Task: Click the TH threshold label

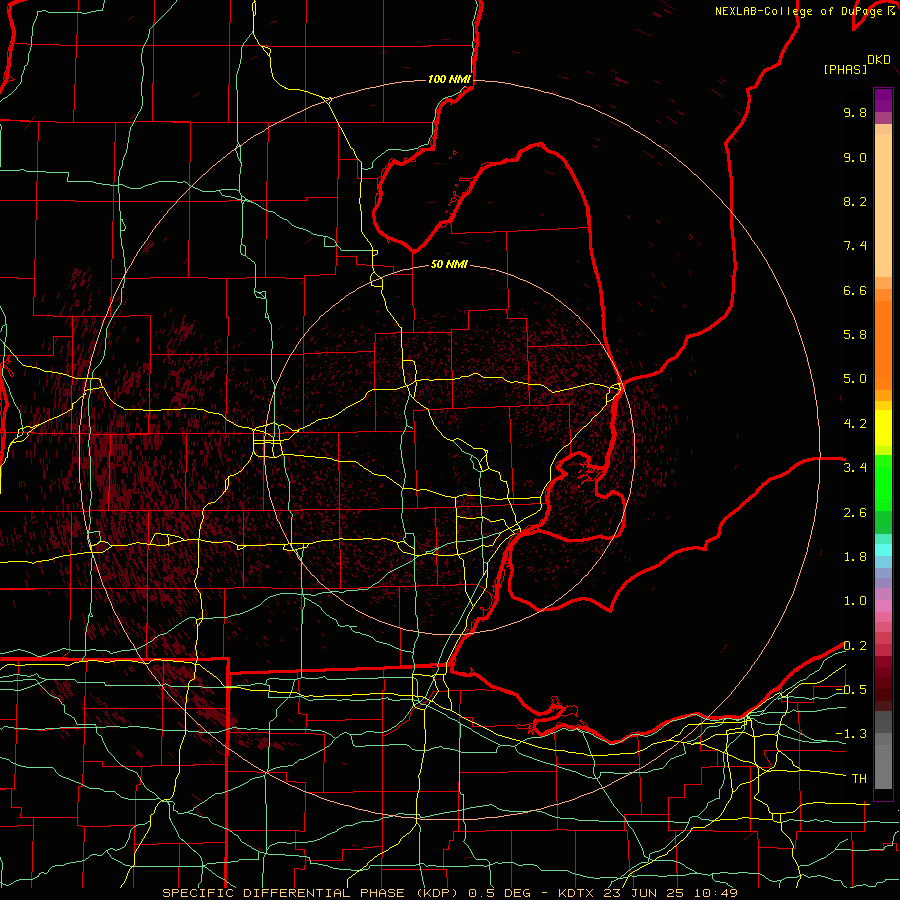Action: coord(859,779)
